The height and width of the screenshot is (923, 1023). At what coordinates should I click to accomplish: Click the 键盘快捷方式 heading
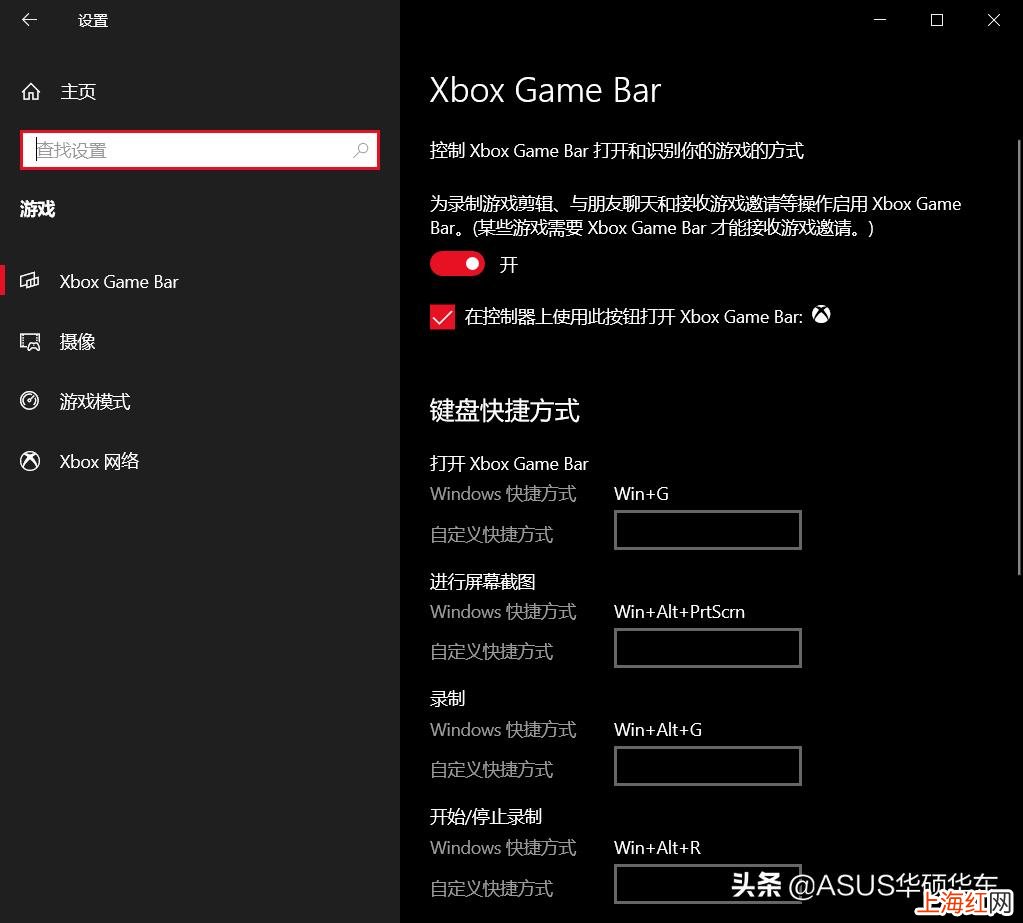coord(504,411)
